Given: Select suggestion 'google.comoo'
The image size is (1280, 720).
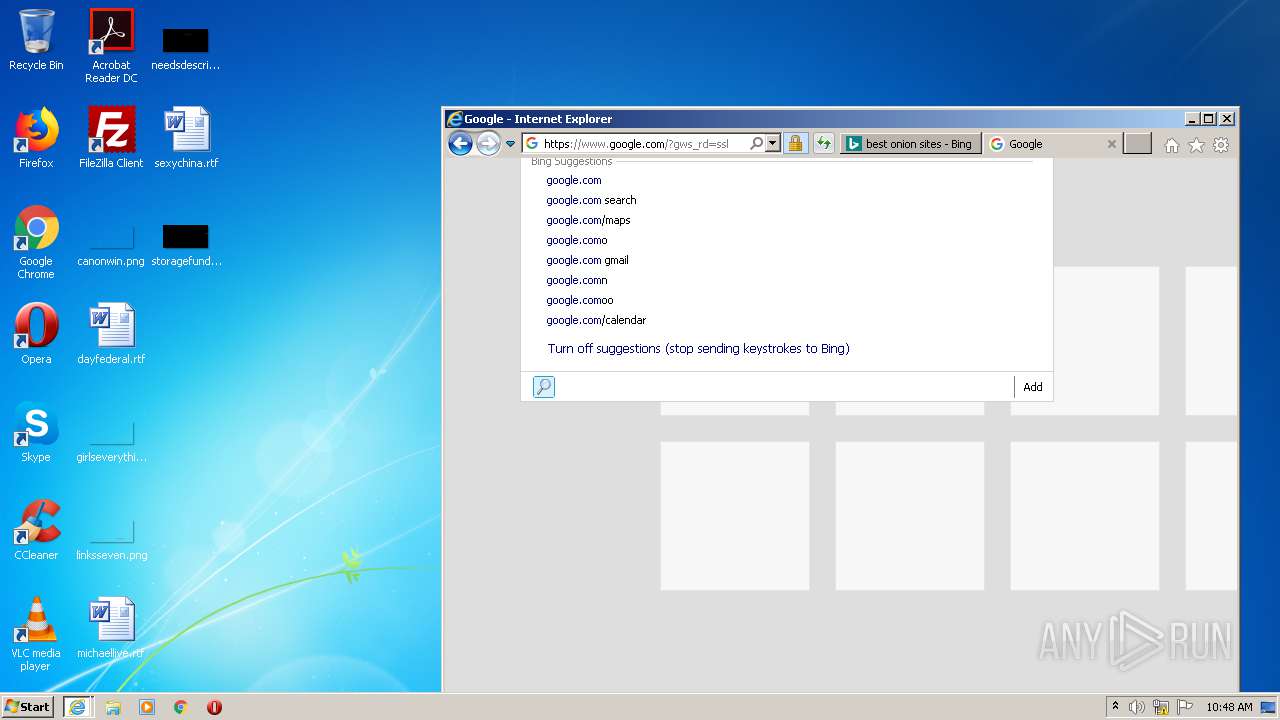Looking at the screenshot, I should [580, 300].
